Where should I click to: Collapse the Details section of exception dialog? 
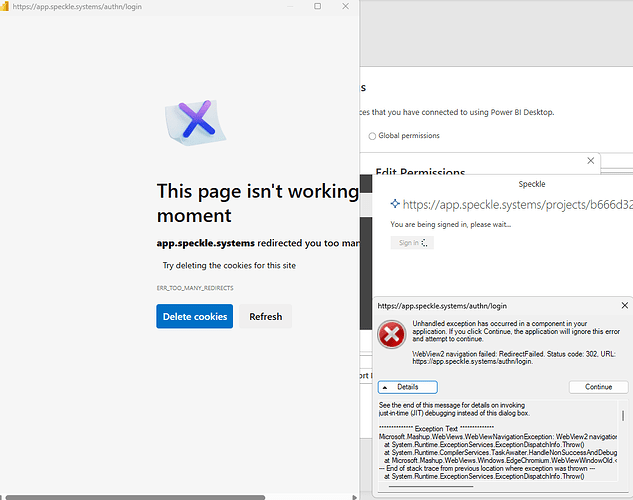click(x=407, y=387)
